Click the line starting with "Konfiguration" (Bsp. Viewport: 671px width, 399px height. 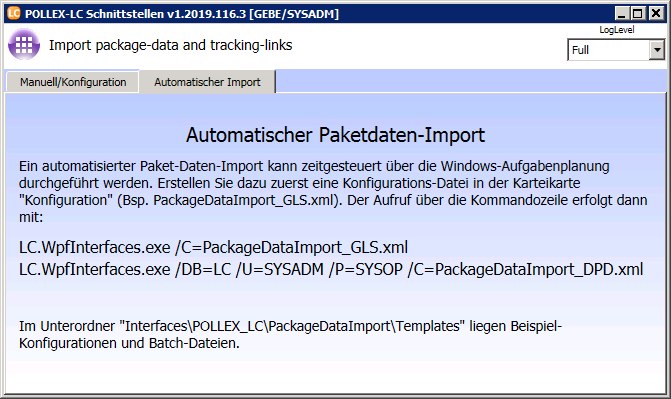tap(333, 200)
